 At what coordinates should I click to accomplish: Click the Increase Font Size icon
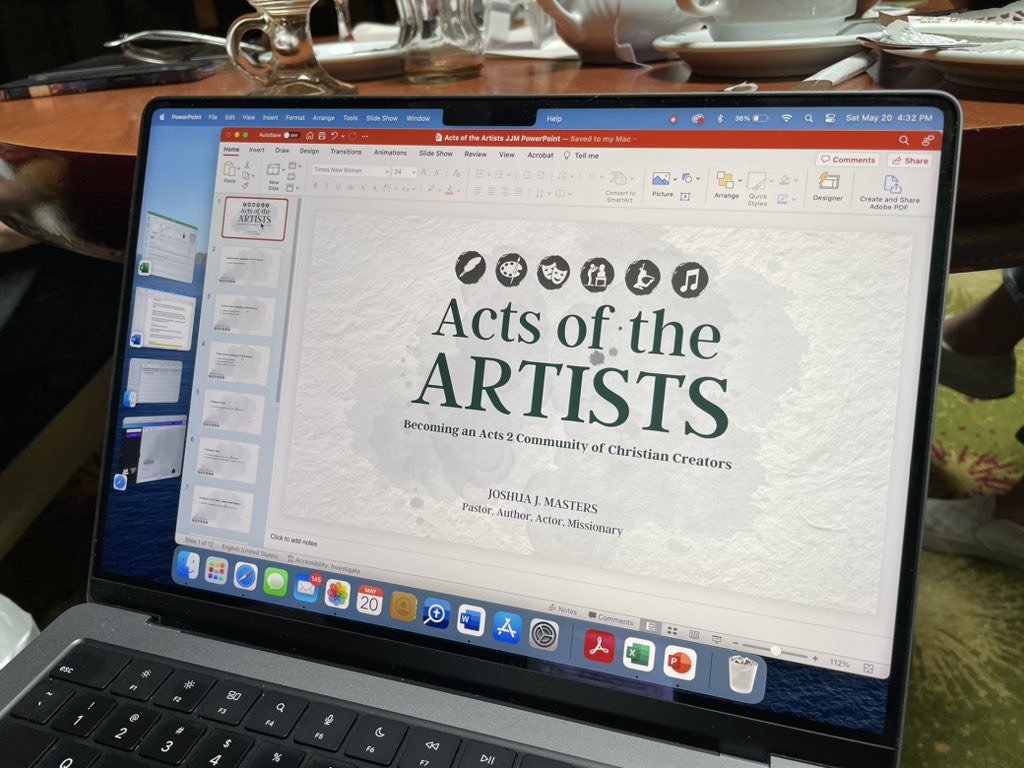pos(424,172)
